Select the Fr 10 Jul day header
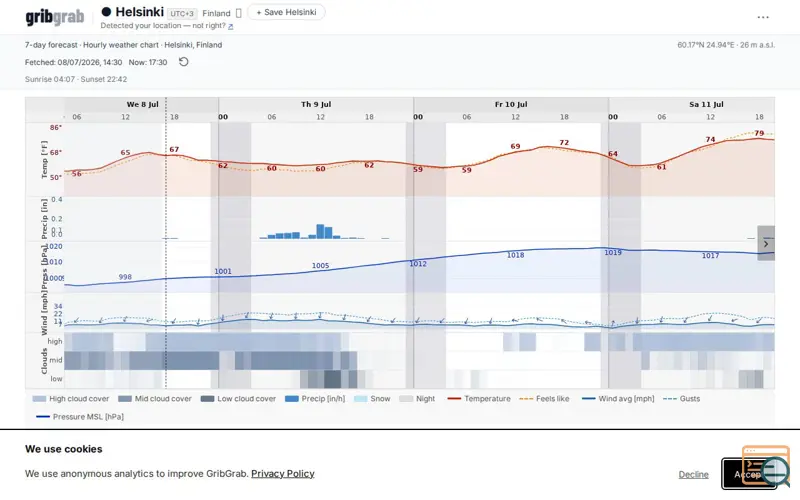Viewport: 800px width, 500px height. point(511,104)
